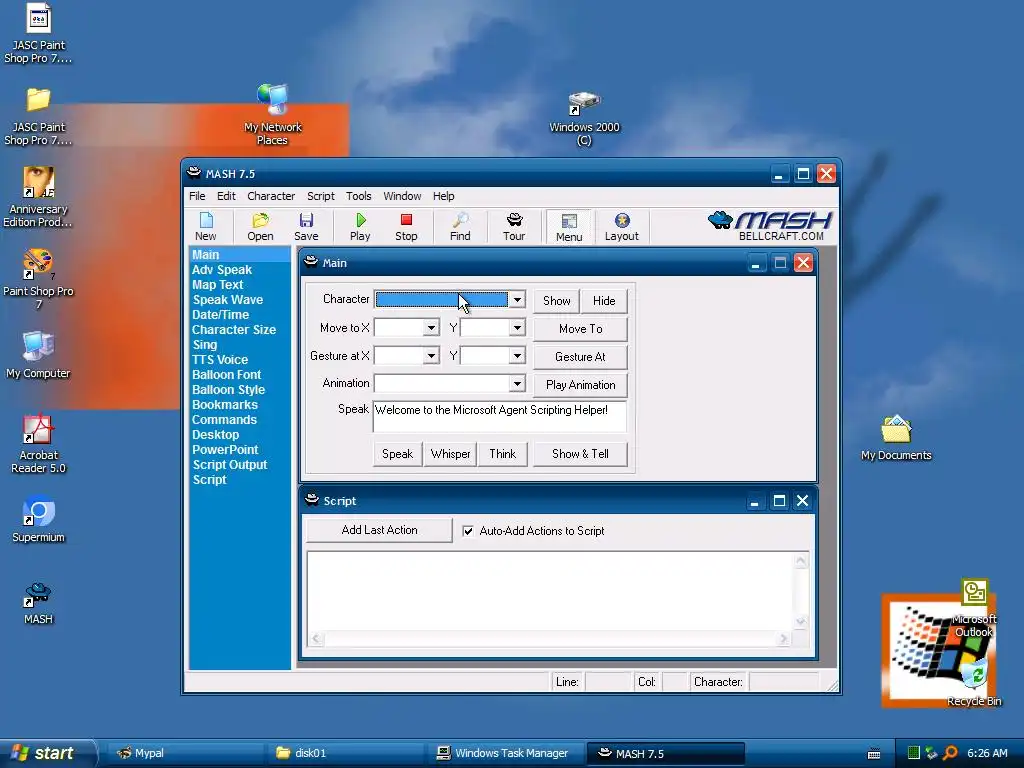Expand the Character dropdown arrow
Screen dimensions: 1024x768
(x=517, y=300)
